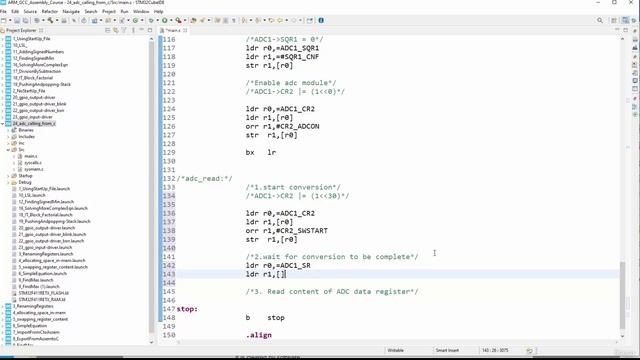640x360 pixels.
Task: Click the 'Smart Insert' status bar entry
Action: (x=447, y=350)
